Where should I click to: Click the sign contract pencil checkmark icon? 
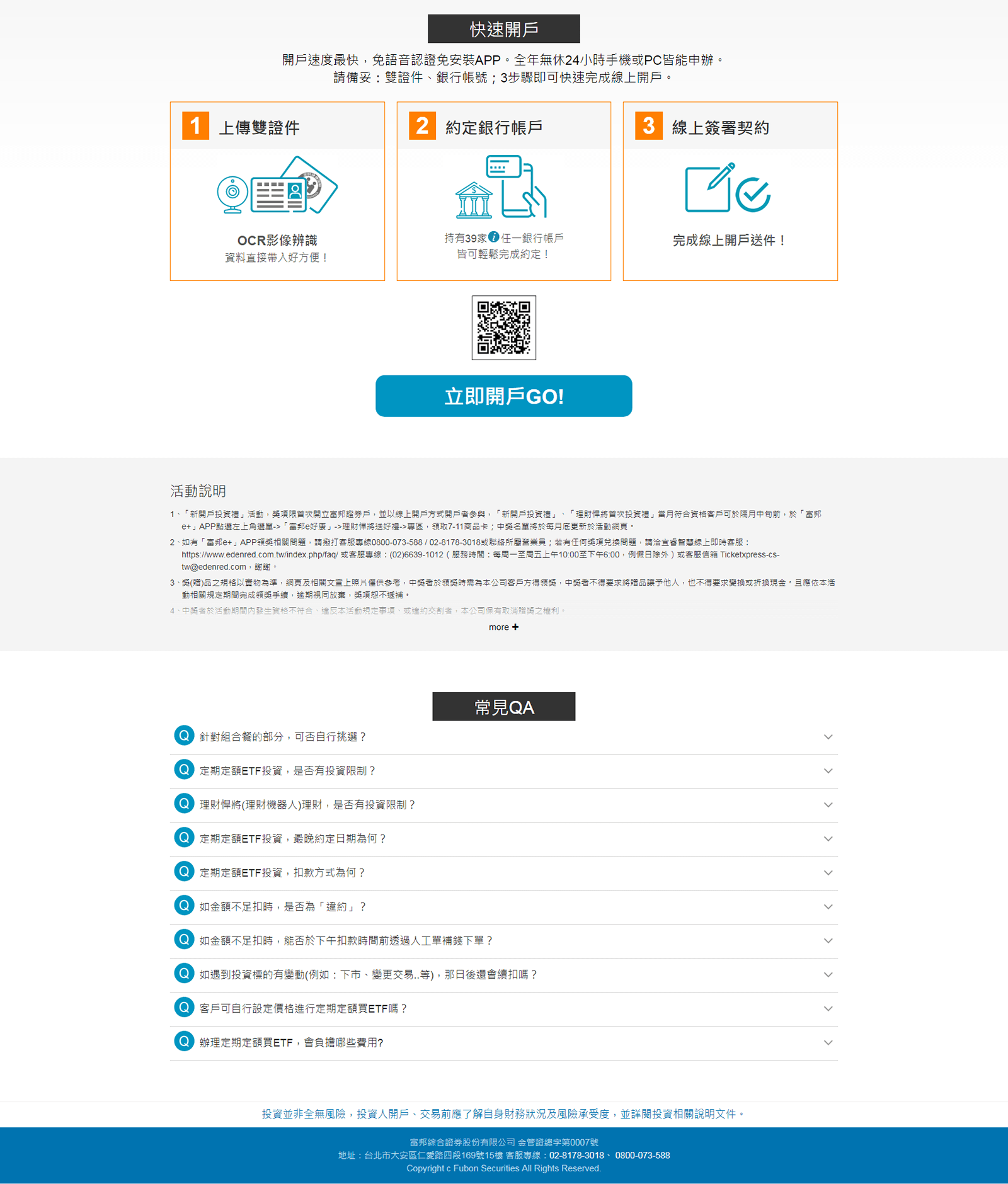click(x=728, y=188)
